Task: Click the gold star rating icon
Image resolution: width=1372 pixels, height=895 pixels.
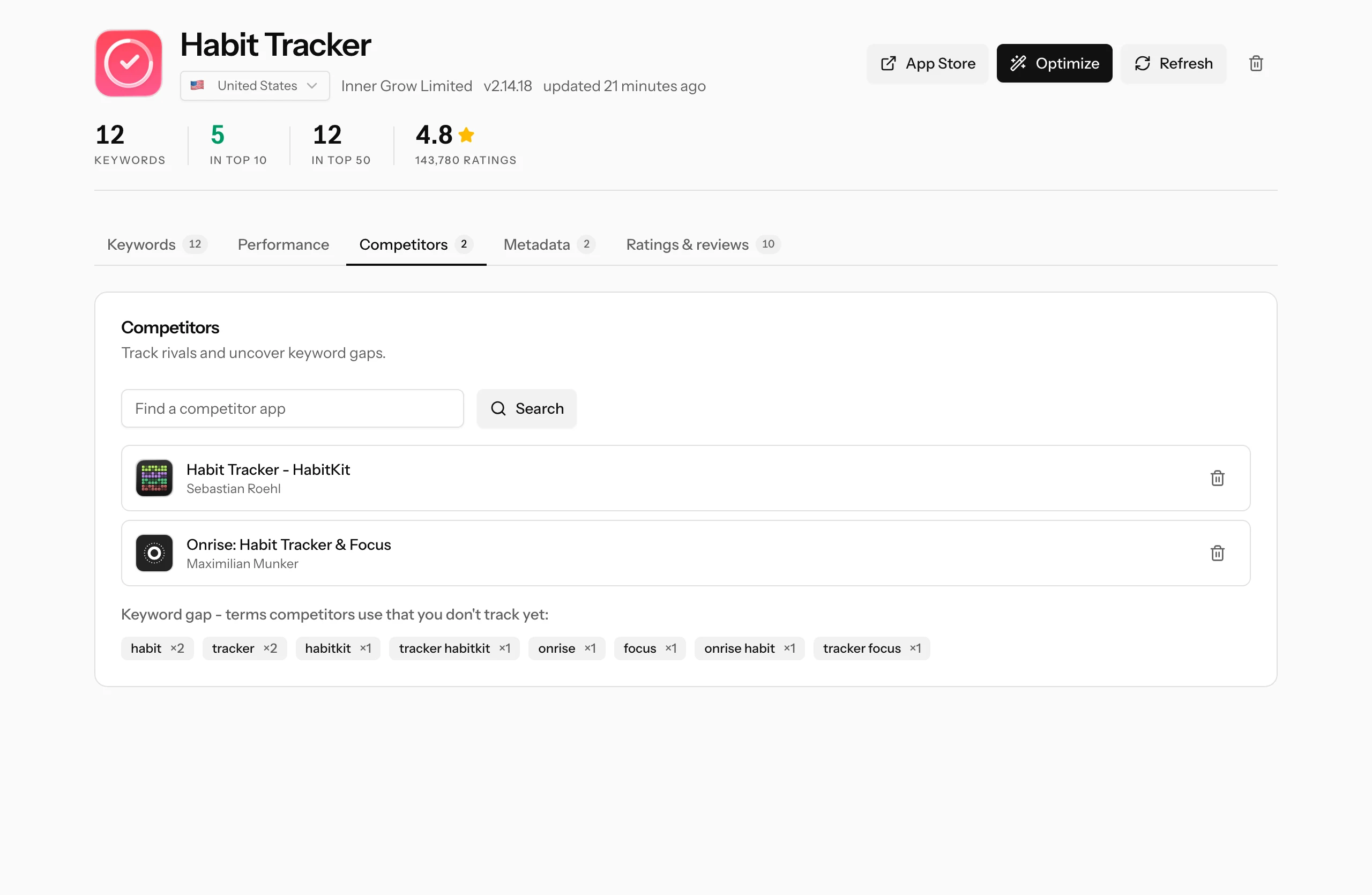Action: click(x=466, y=135)
